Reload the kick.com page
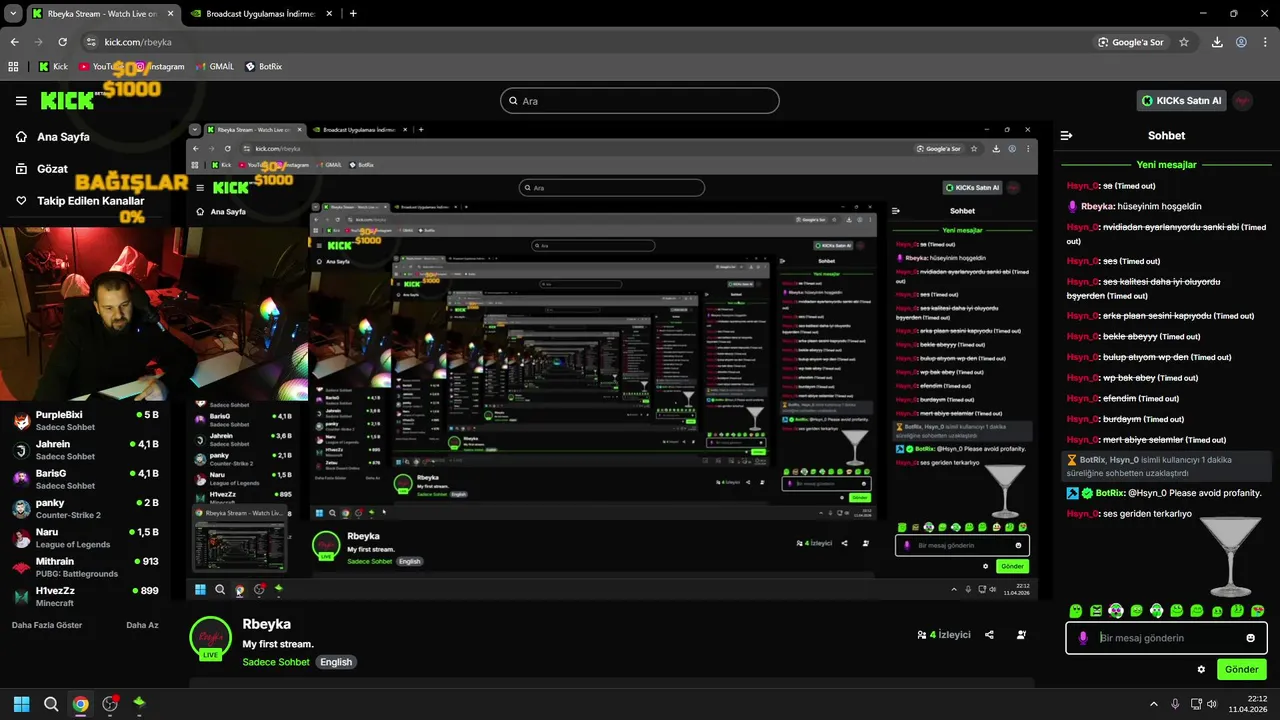Image resolution: width=1280 pixels, height=720 pixels. (63, 42)
